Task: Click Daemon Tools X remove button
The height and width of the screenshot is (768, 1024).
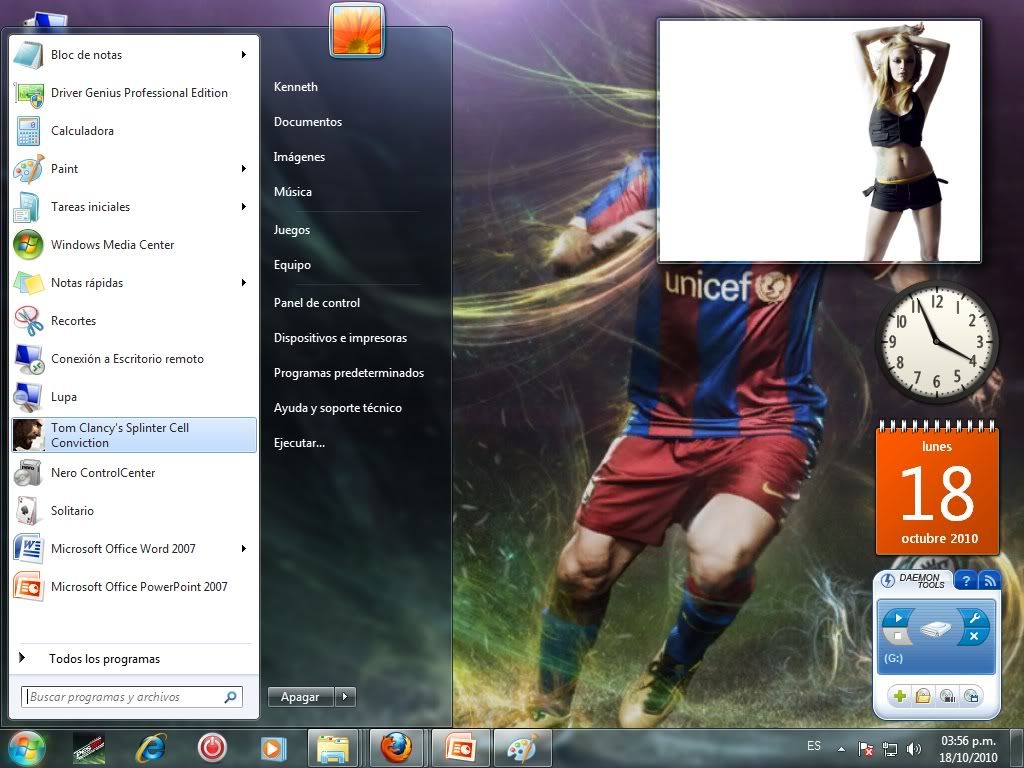Action: point(974,636)
